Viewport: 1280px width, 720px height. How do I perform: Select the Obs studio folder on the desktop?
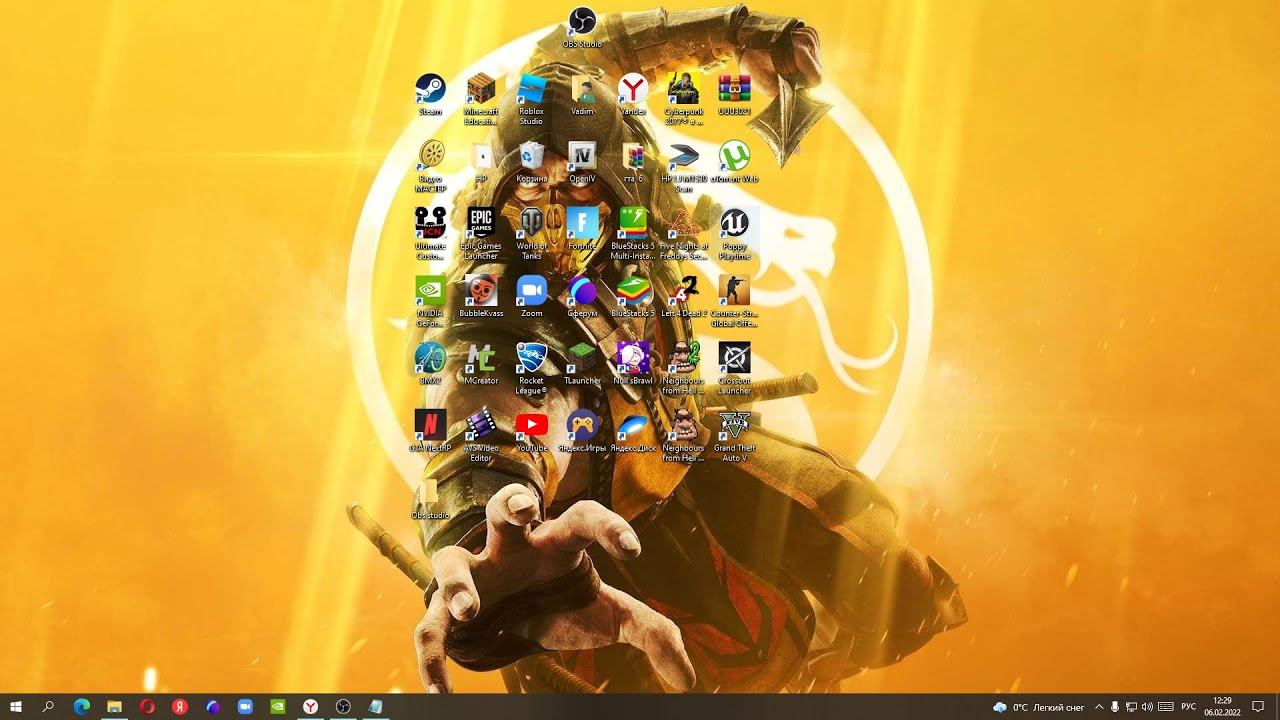(x=430, y=498)
